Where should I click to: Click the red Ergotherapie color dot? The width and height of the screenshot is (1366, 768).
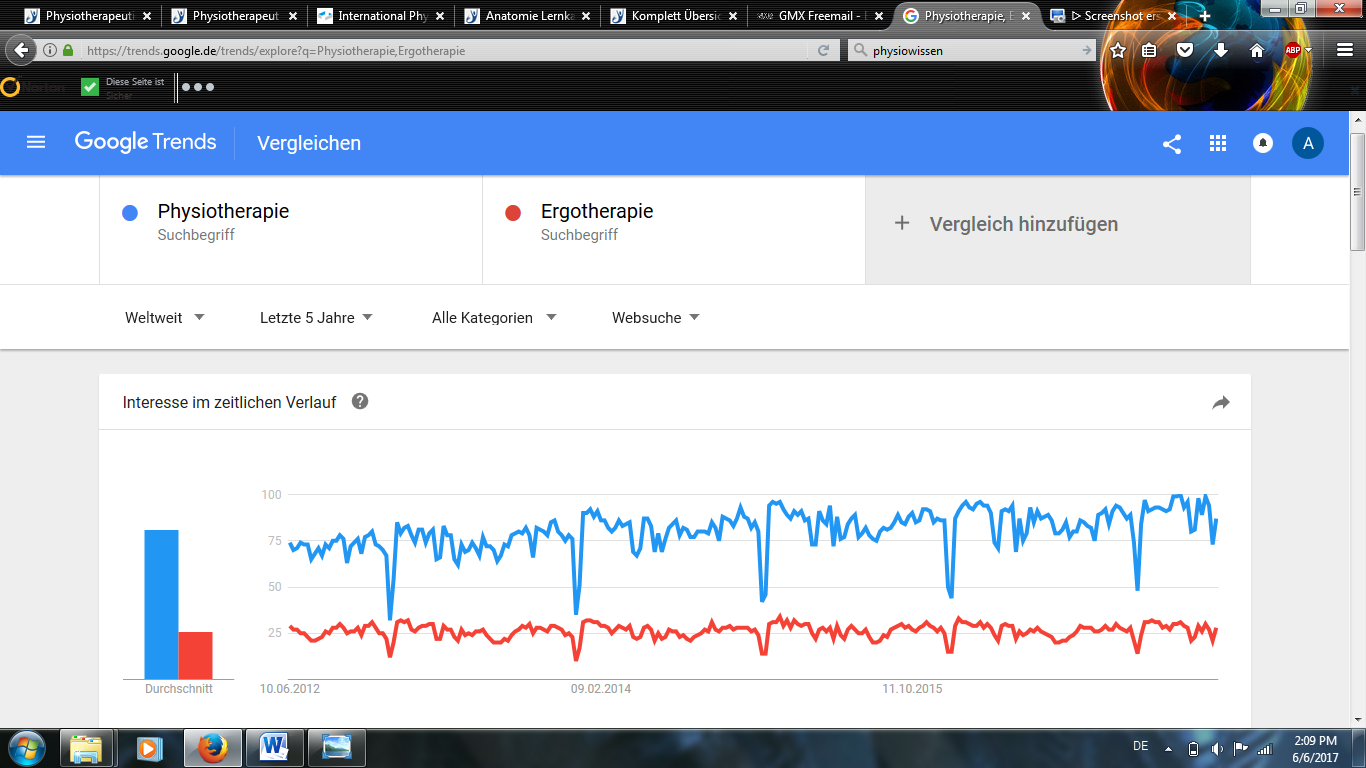(513, 212)
